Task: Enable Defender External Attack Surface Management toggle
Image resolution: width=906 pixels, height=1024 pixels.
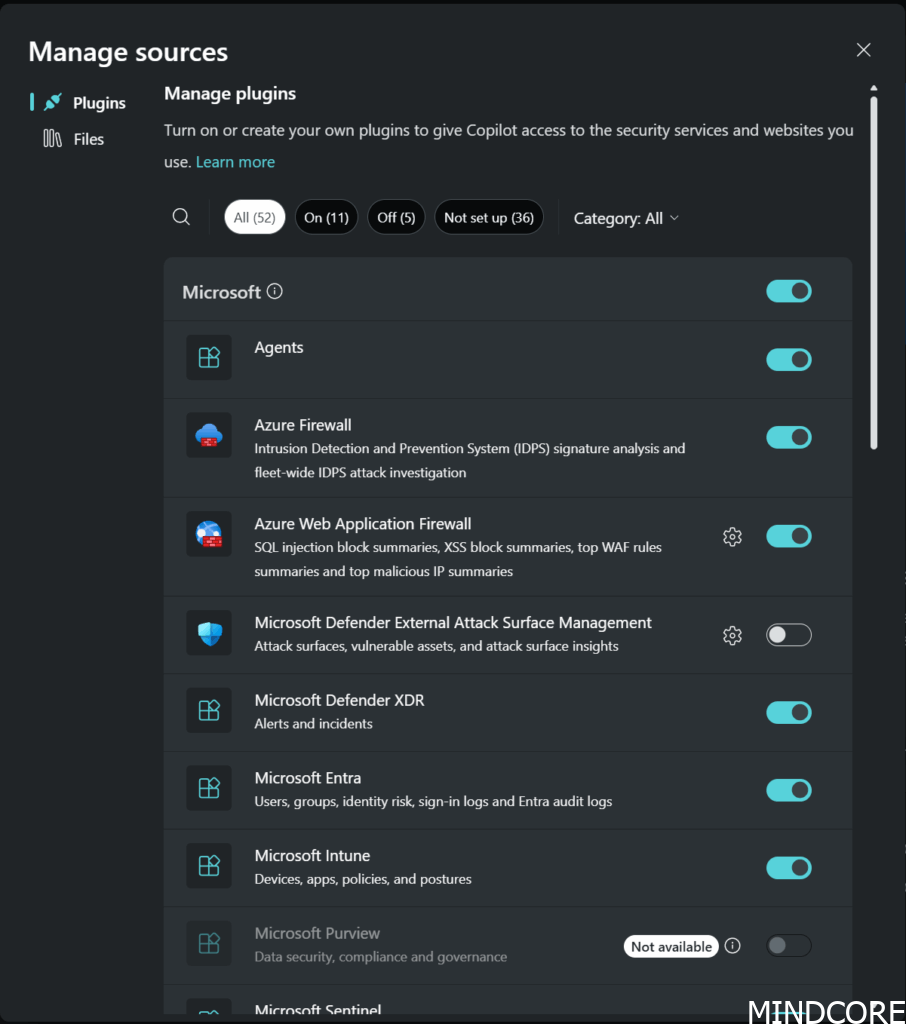Action: point(789,635)
